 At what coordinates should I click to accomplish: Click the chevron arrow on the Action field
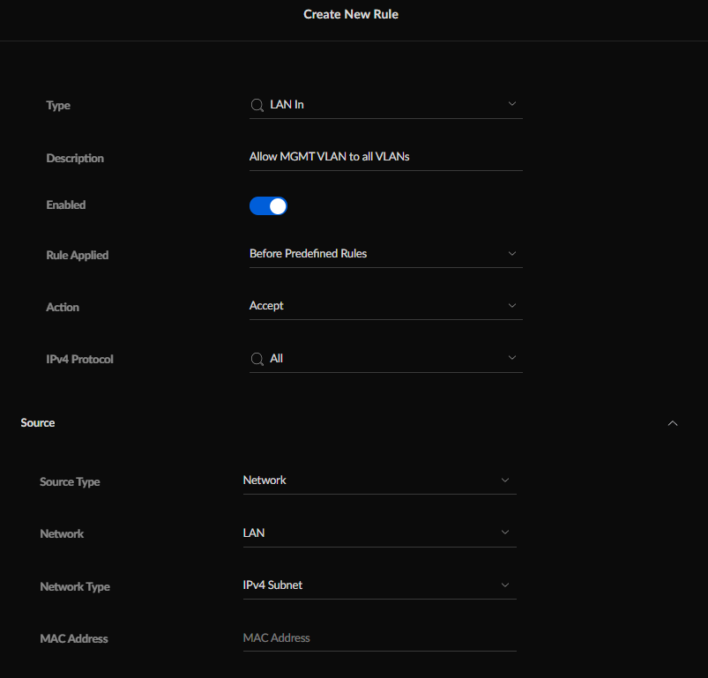pos(512,306)
